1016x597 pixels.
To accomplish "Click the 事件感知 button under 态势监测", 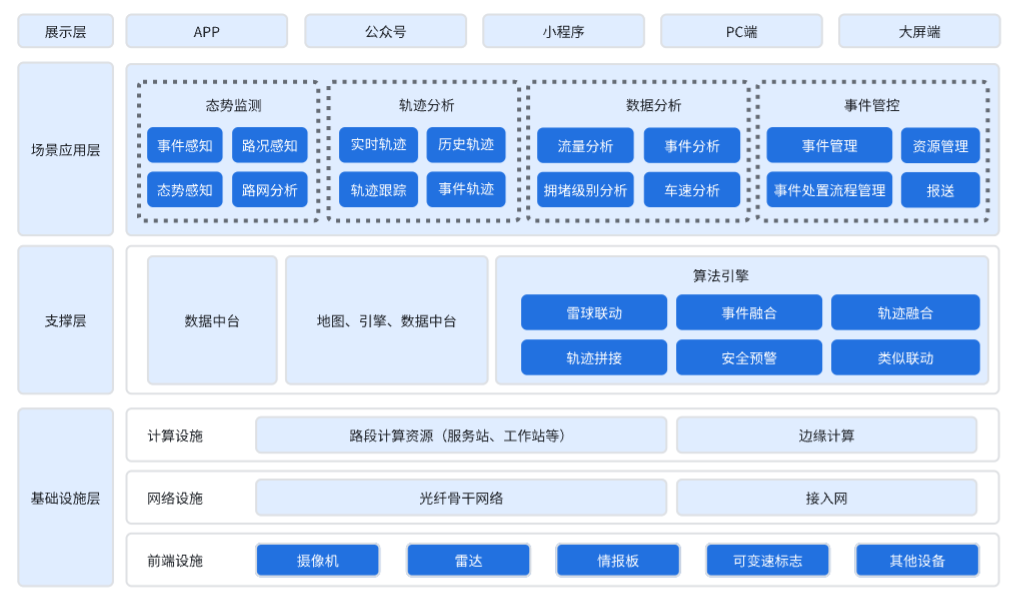I will click(x=185, y=145).
